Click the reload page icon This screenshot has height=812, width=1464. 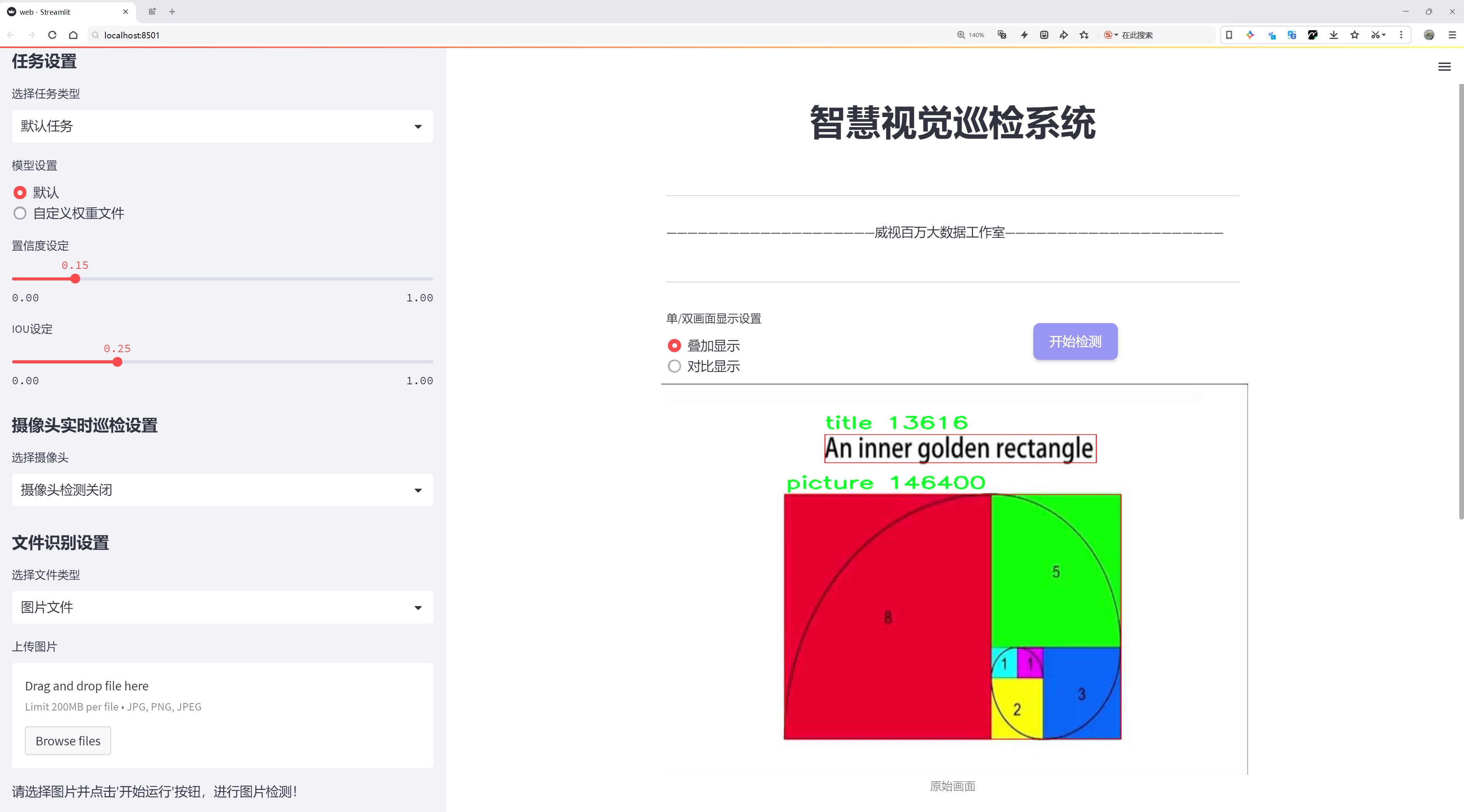tap(52, 34)
